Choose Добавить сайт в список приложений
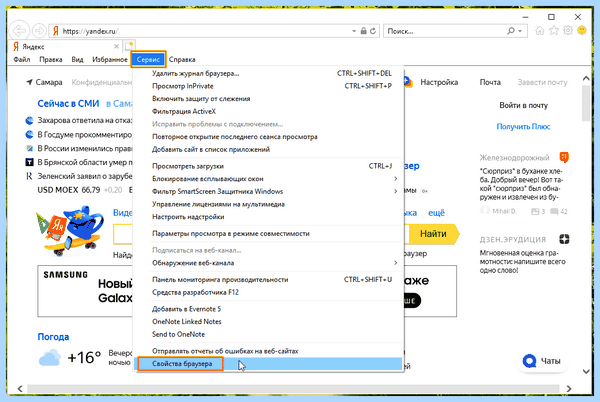This screenshot has height=402, width=600. pyautogui.click(x=269, y=149)
